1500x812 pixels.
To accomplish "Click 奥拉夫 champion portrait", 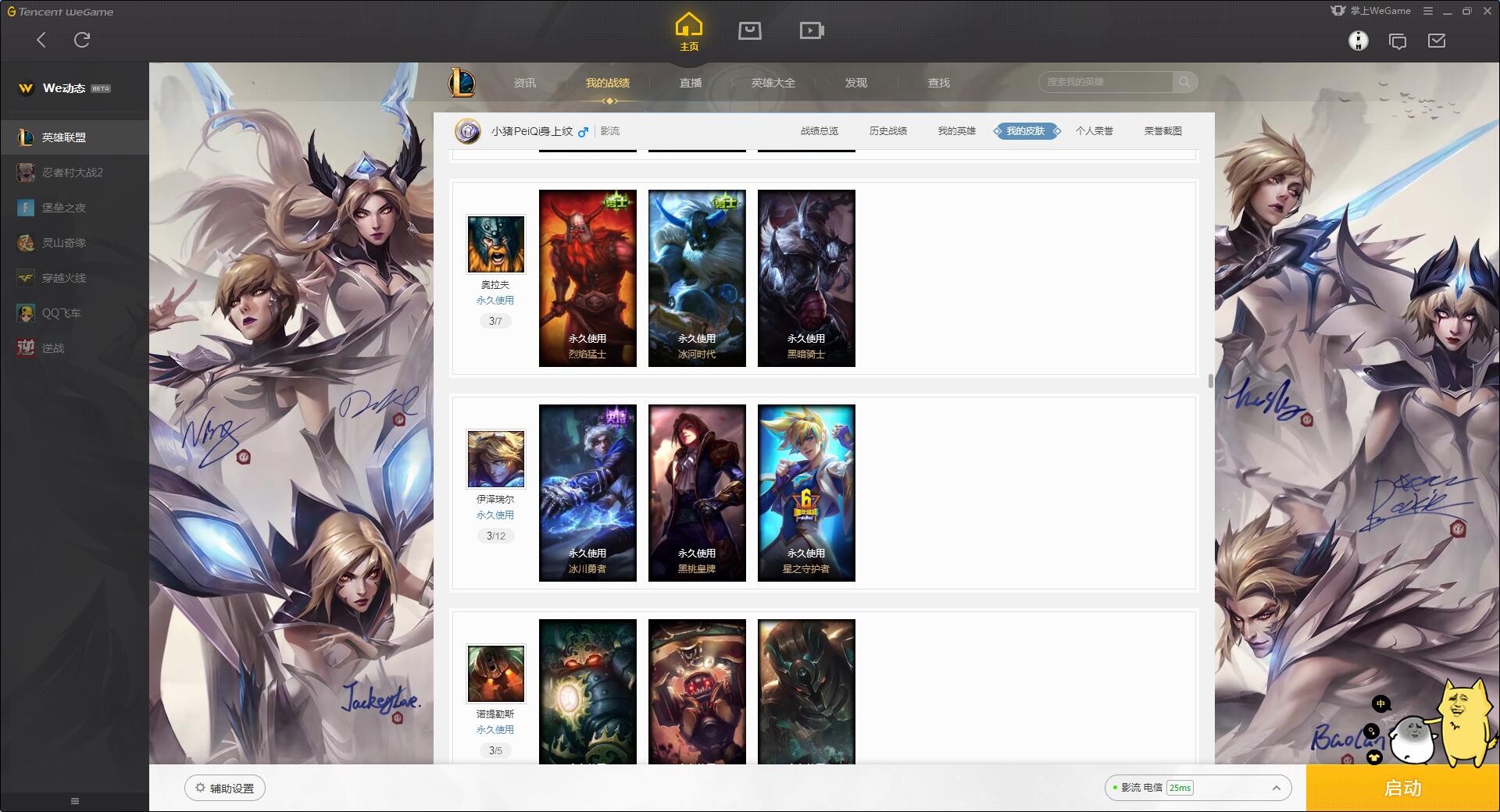I will pos(495,244).
